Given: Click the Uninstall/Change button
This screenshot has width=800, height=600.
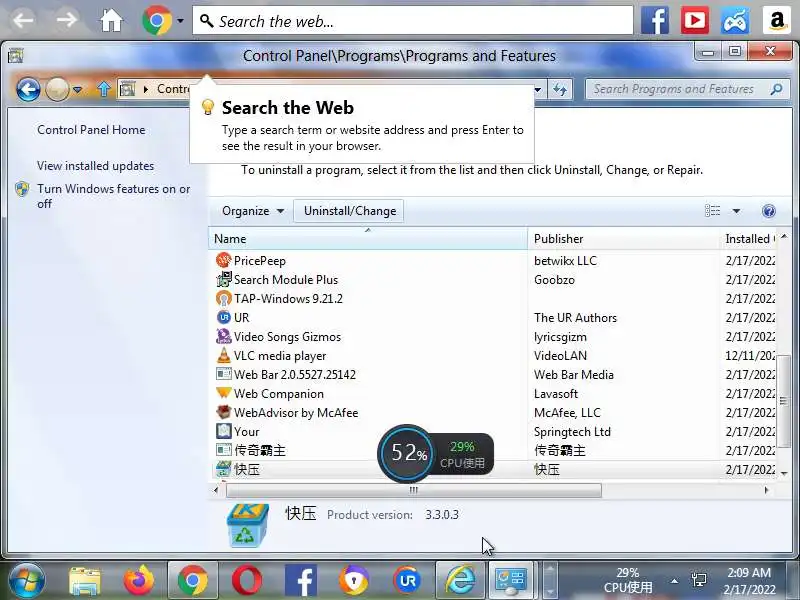Looking at the screenshot, I should tap(349, 211).
